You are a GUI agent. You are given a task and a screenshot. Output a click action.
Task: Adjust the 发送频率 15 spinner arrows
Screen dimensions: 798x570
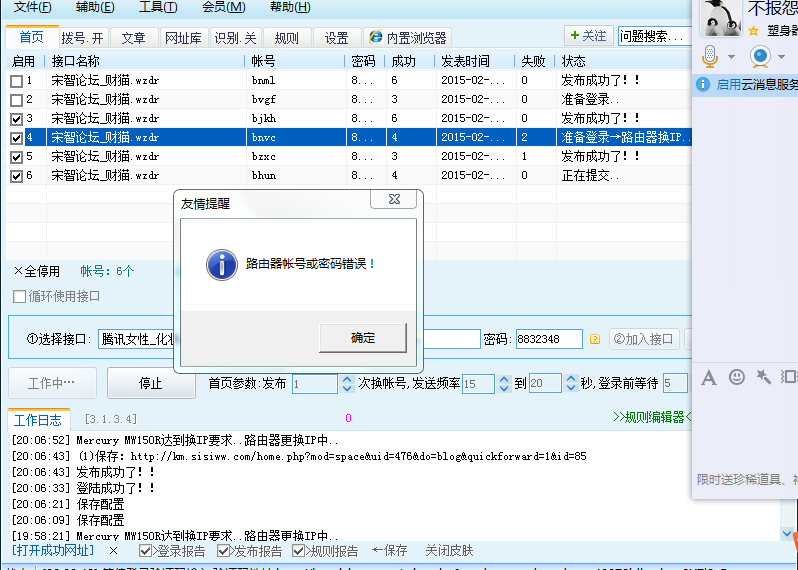(x=504, y=383)
